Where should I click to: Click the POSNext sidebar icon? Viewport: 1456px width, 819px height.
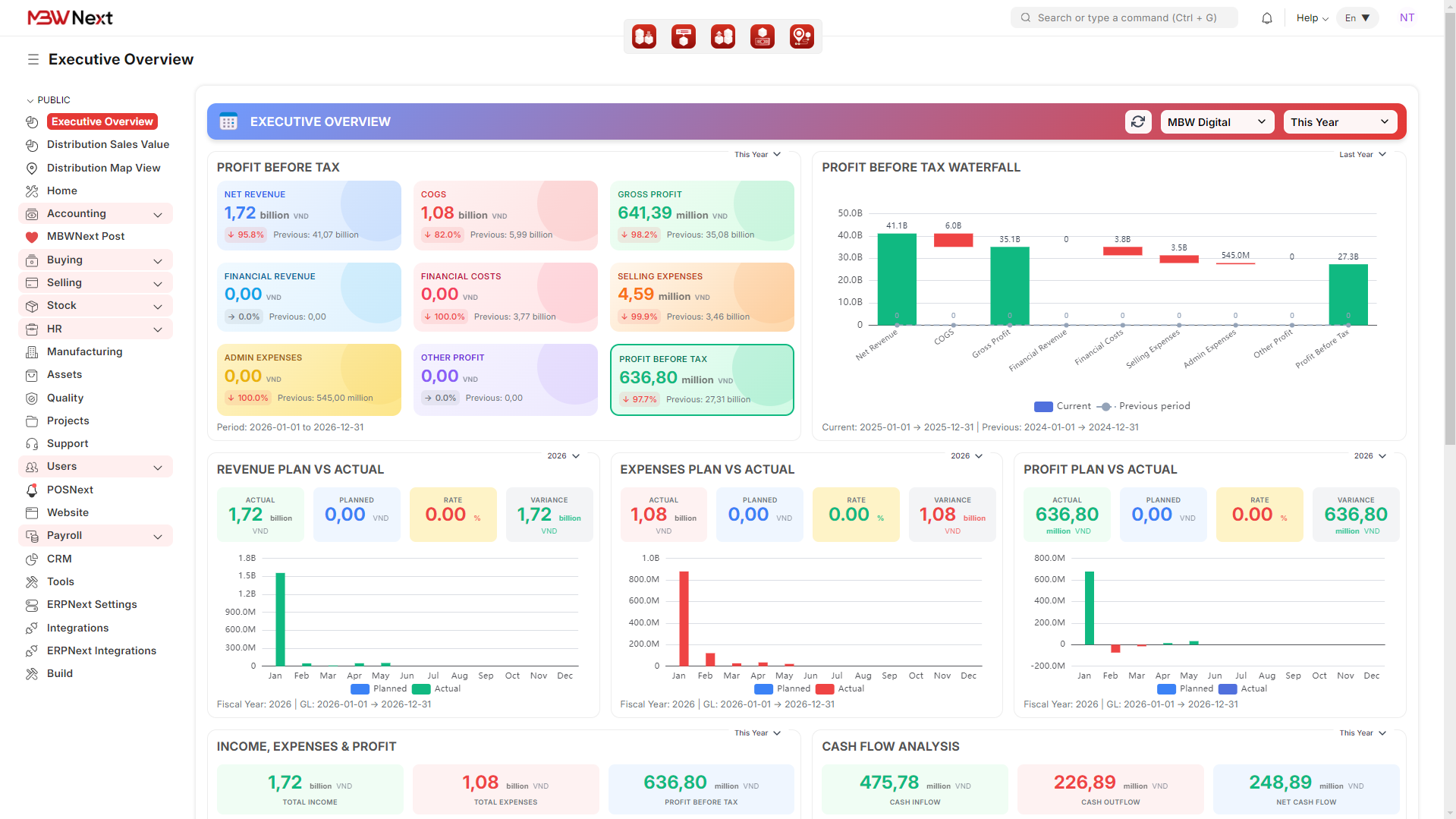tap(32, 490)
